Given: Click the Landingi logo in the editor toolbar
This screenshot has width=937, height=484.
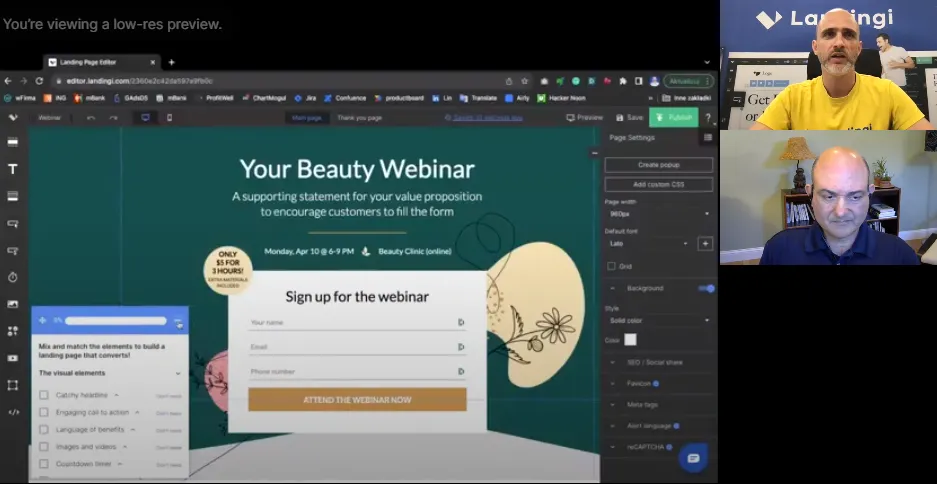Looking at the screenshot, I should point(13,118).
